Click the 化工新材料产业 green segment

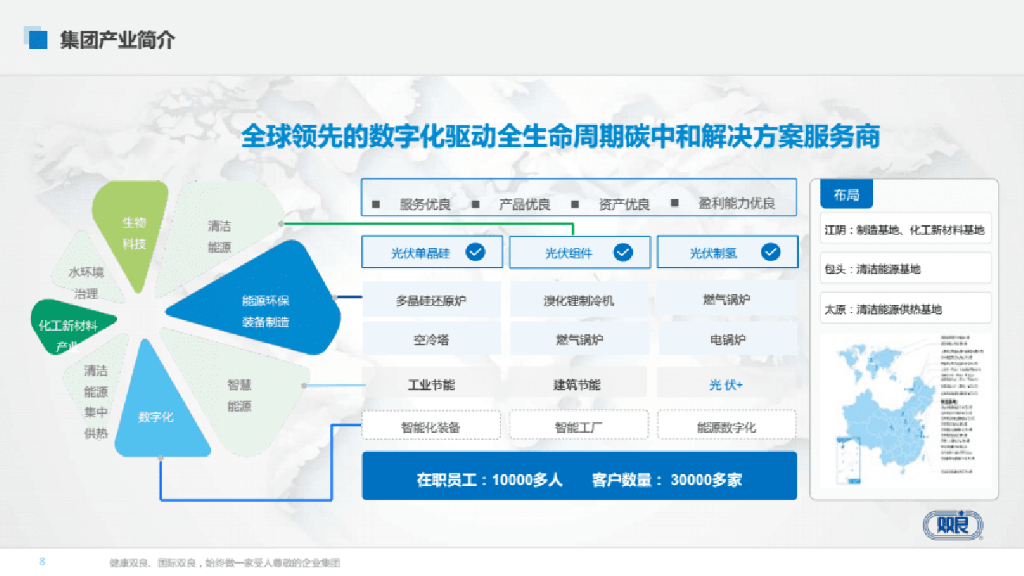tap(67, 325)
